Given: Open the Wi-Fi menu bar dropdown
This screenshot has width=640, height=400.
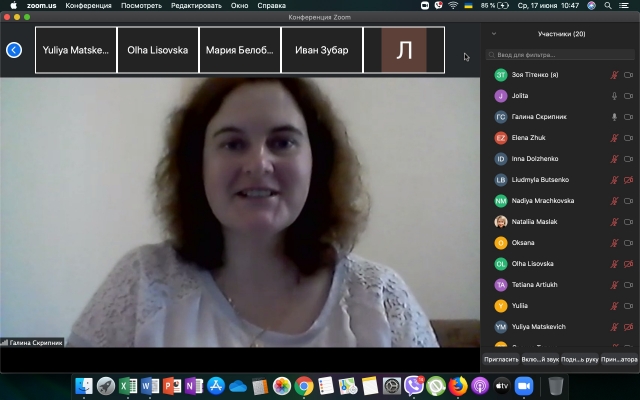Looking at the screenshot, I should click(452, 5).
